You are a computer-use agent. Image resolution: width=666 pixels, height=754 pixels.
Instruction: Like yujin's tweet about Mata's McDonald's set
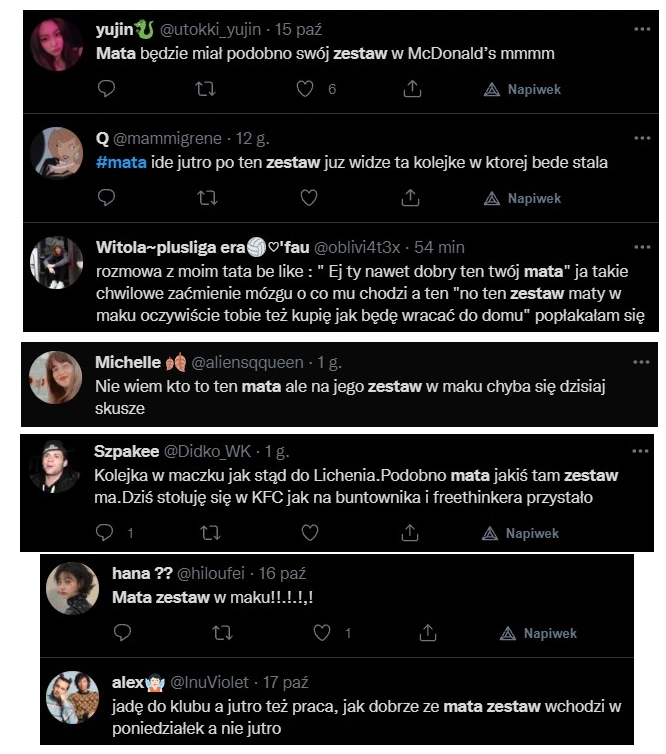(x=305, y=89)
